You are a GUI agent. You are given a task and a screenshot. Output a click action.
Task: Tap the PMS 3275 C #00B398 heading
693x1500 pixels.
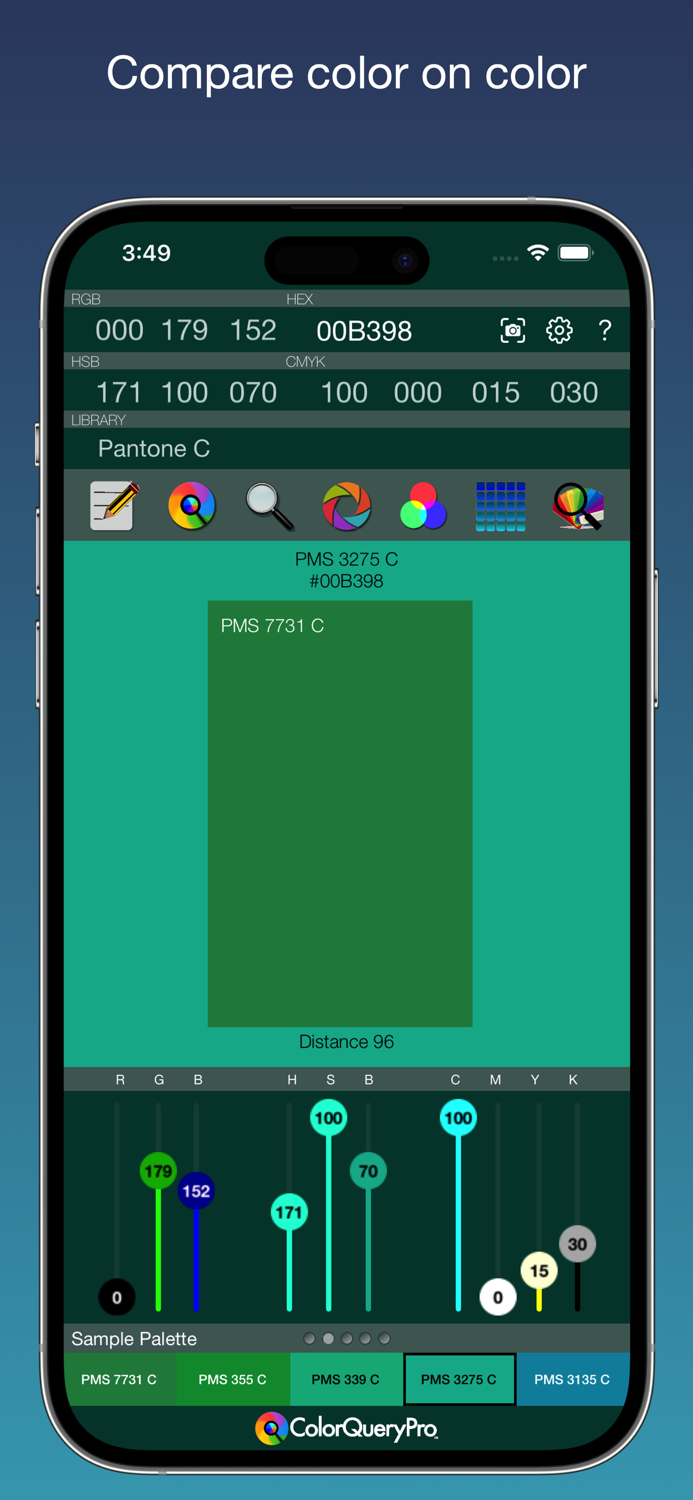coord(347,570)
